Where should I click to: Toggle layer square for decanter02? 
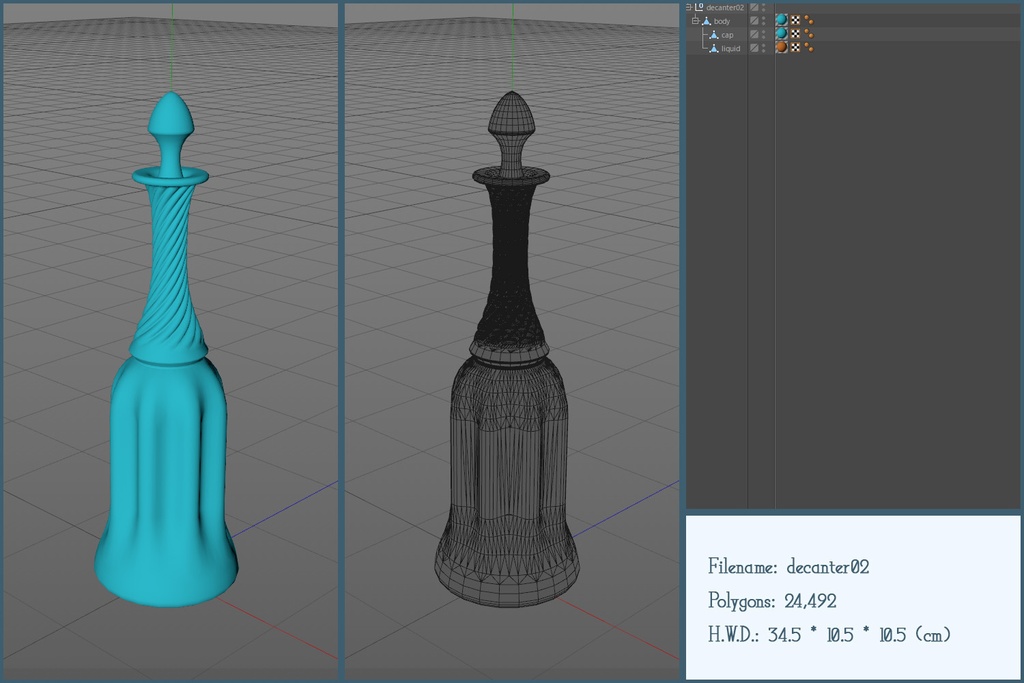pyautogui.click(x=754, y=7)
